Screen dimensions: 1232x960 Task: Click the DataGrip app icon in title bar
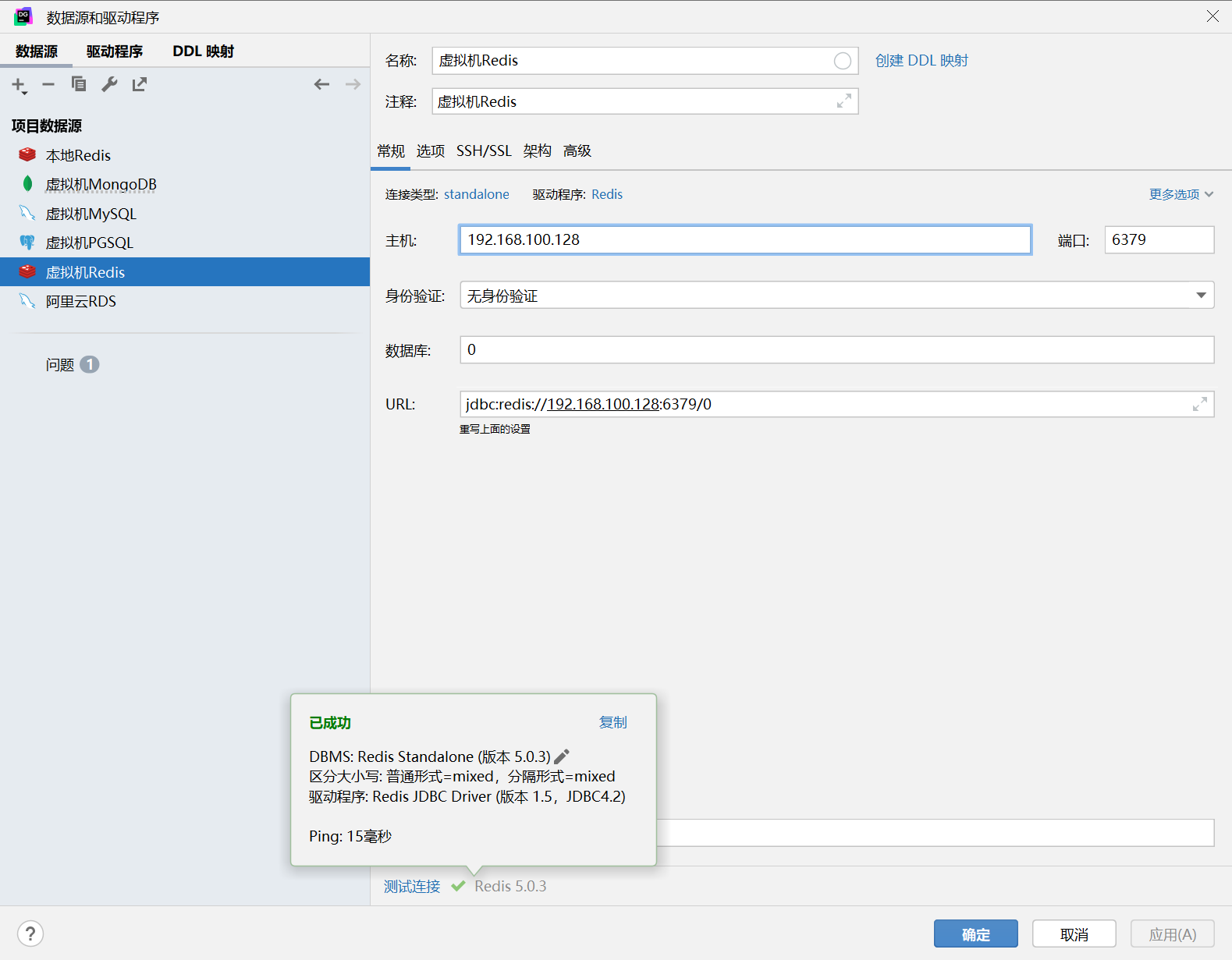[x=23, y=16]
